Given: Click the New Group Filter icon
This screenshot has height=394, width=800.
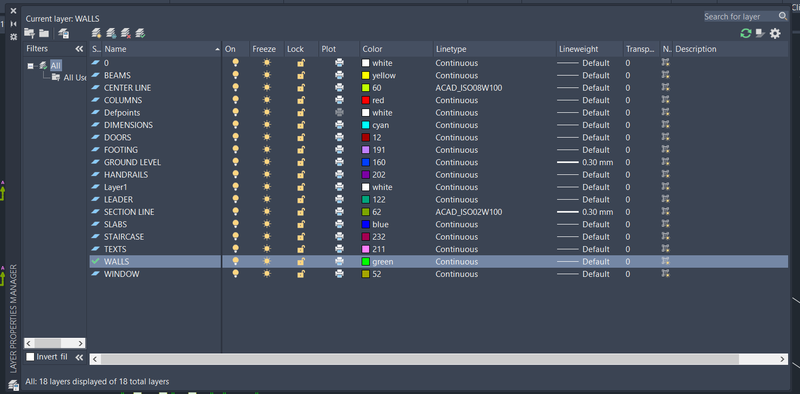Looking at the screenshot, I should pos(44,33).
